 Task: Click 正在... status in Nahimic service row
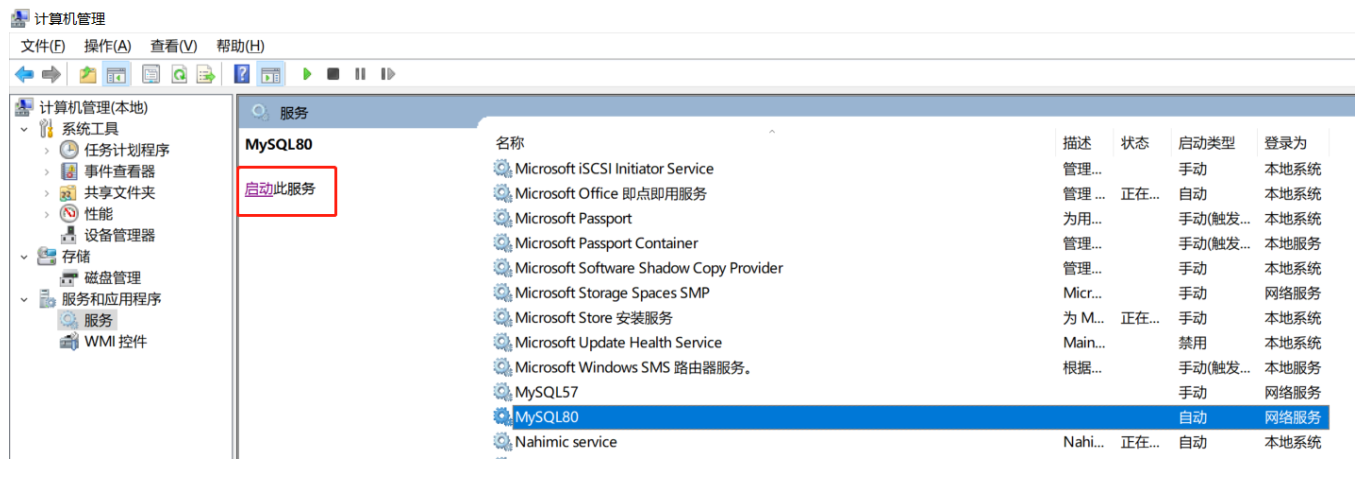tap(1140, 442)
